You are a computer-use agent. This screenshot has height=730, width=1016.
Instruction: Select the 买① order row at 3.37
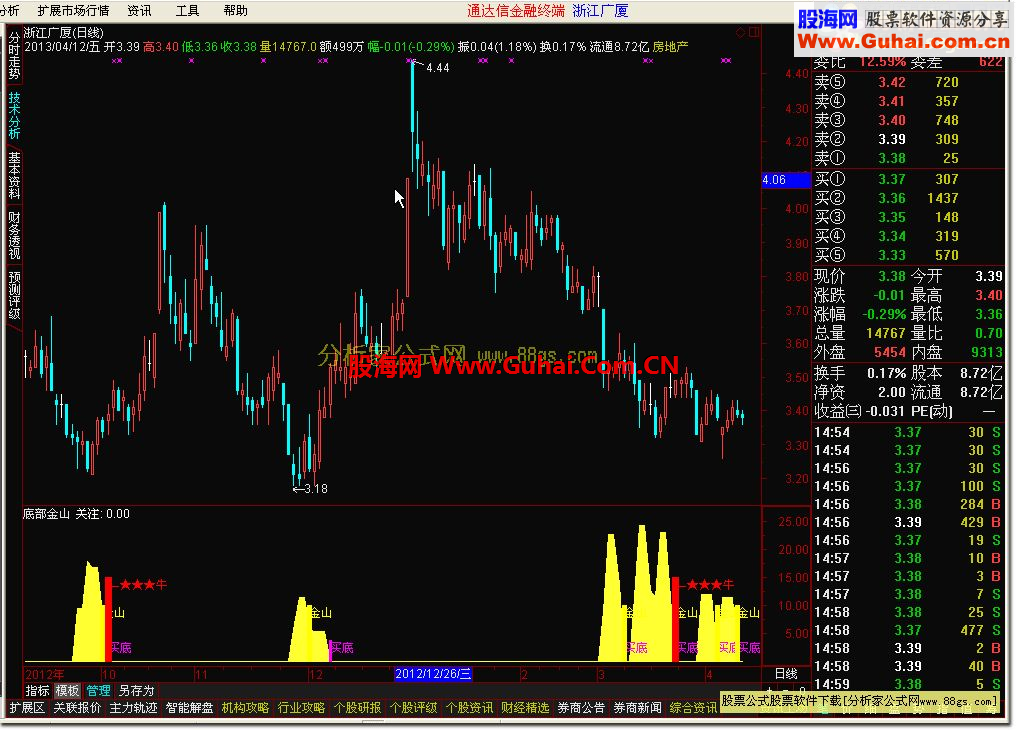click(908, 179)
